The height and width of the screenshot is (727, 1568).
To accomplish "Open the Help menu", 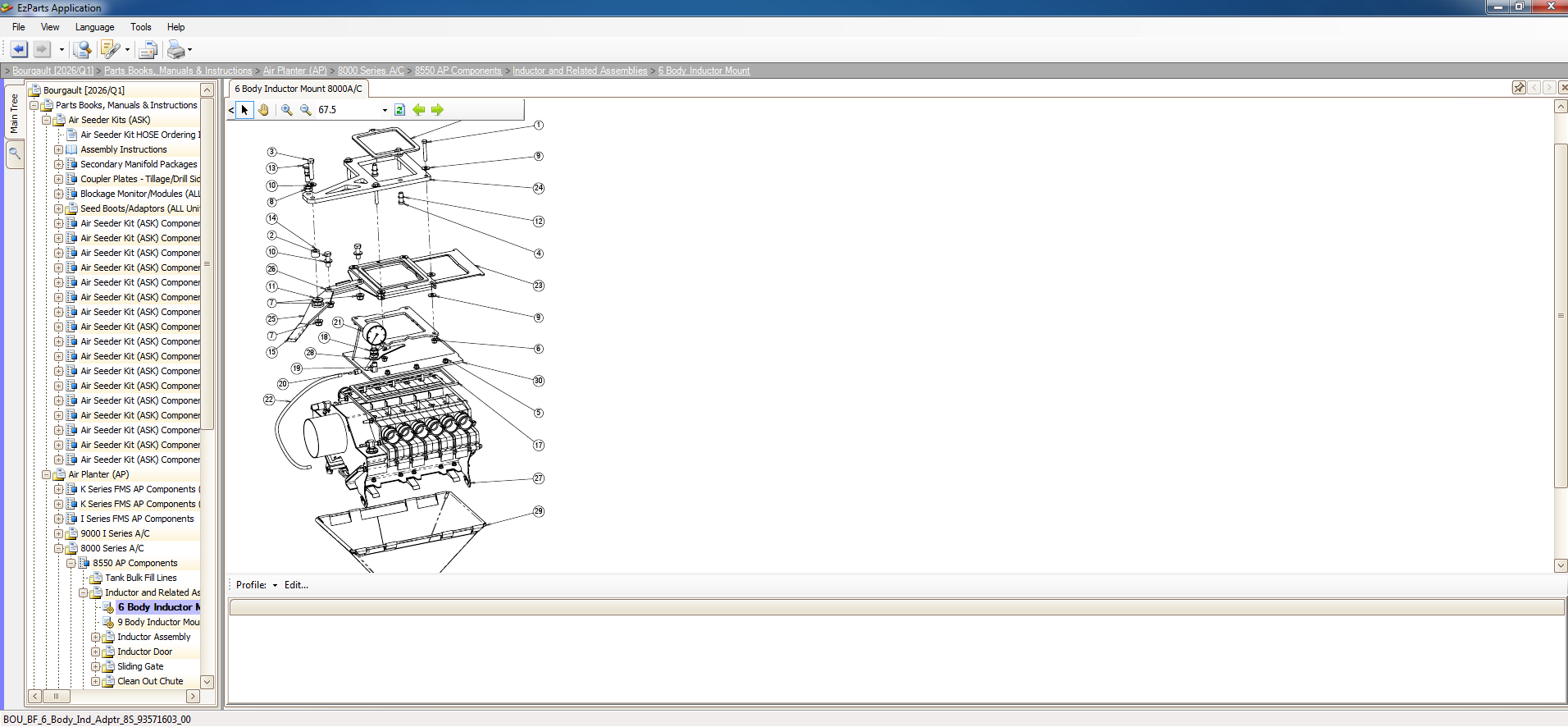I will 175,27.
